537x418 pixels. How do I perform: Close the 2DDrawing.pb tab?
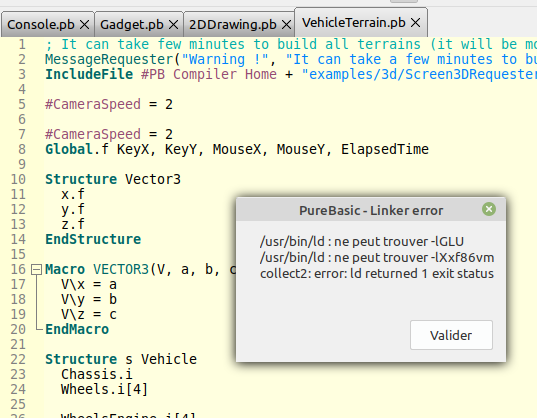tap(286, 25)
